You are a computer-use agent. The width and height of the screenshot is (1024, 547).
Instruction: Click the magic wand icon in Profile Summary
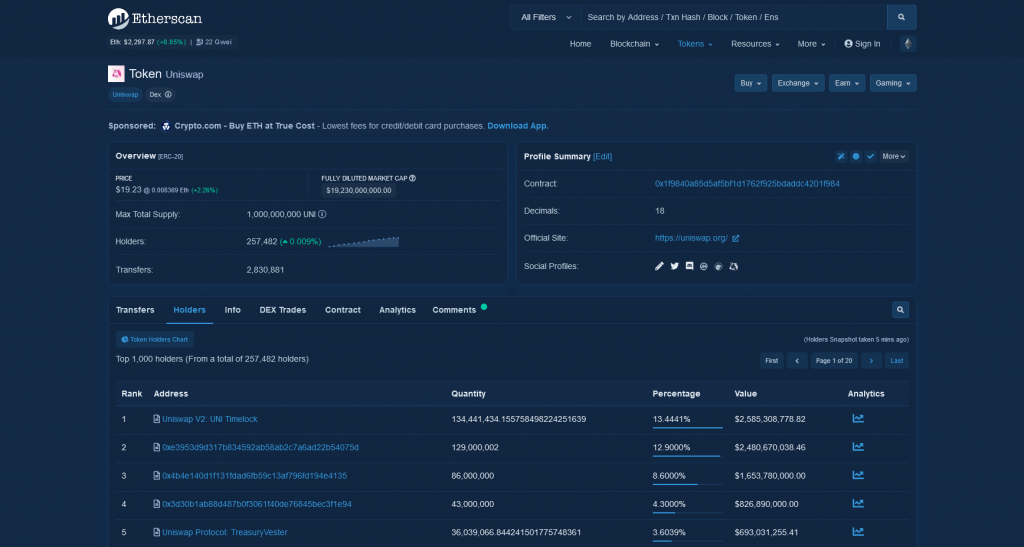pos(840,157)
